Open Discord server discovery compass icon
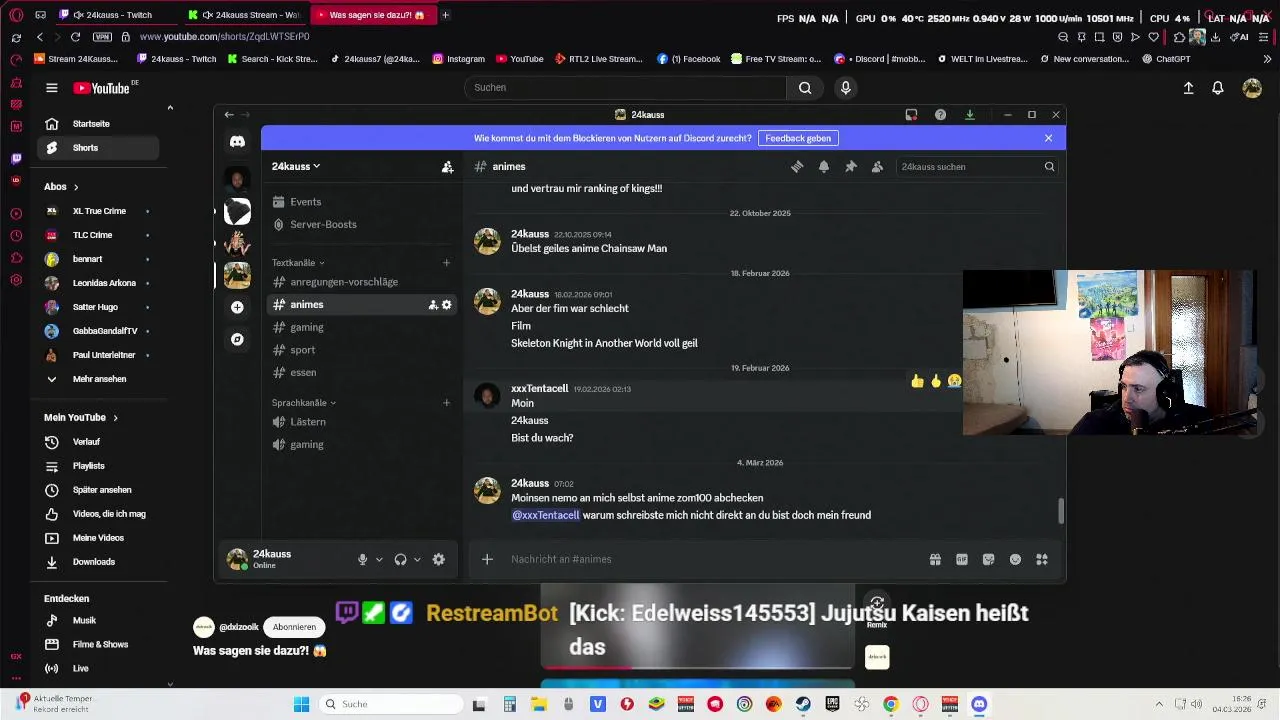The height and width of the screenshot is (720, 1280). (x=237, y=339)
